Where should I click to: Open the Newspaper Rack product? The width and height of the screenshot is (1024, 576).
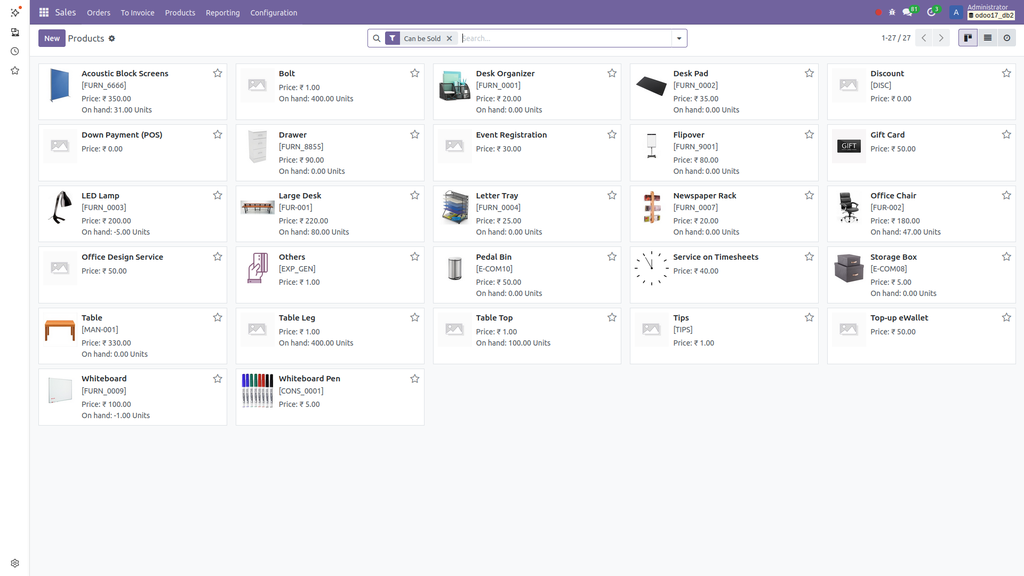724,214
